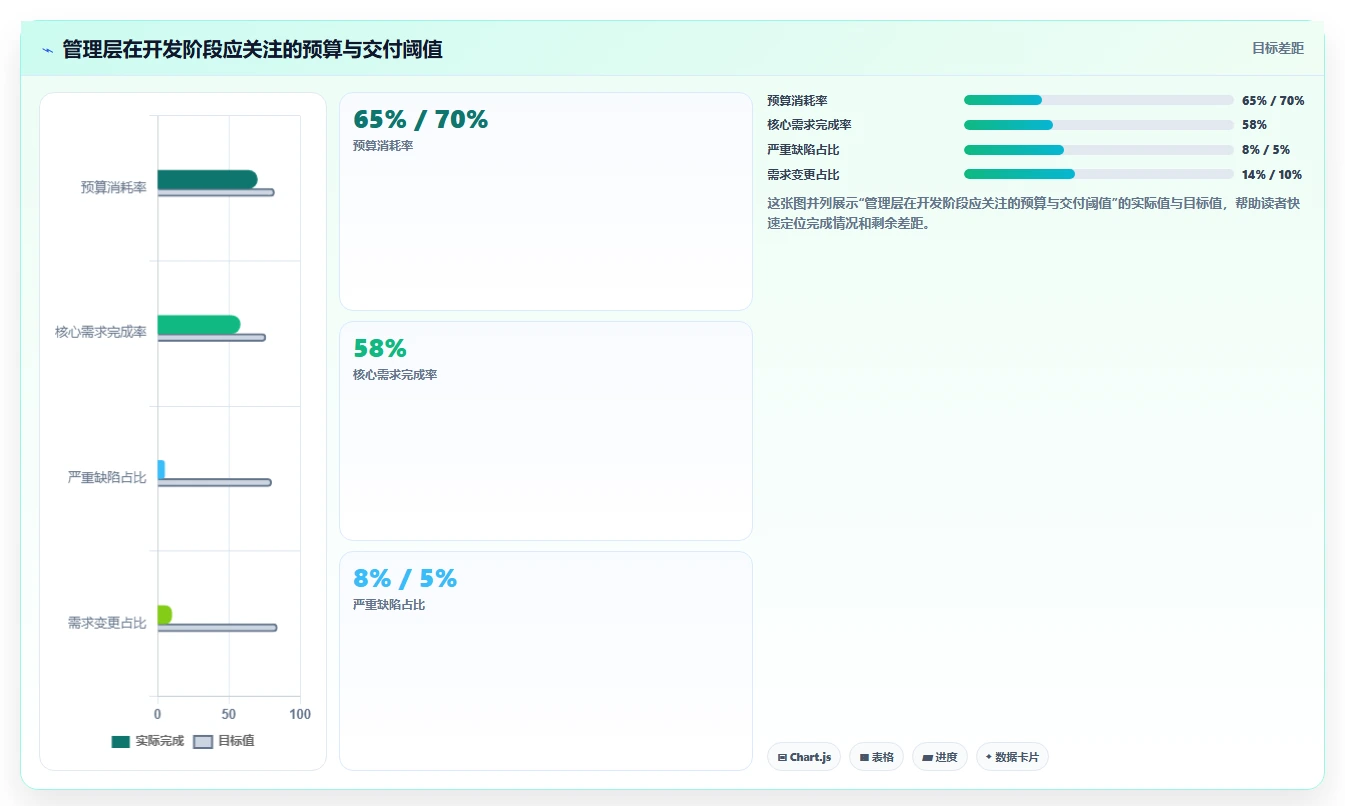Click the 核心需求完成率 label in progress list
1345x806 pixels.
point(809,125)
